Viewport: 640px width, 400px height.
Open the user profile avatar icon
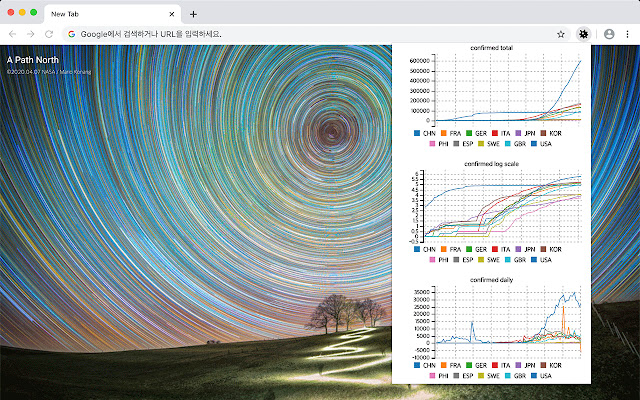pyautogui.click(x=609, y=34)
